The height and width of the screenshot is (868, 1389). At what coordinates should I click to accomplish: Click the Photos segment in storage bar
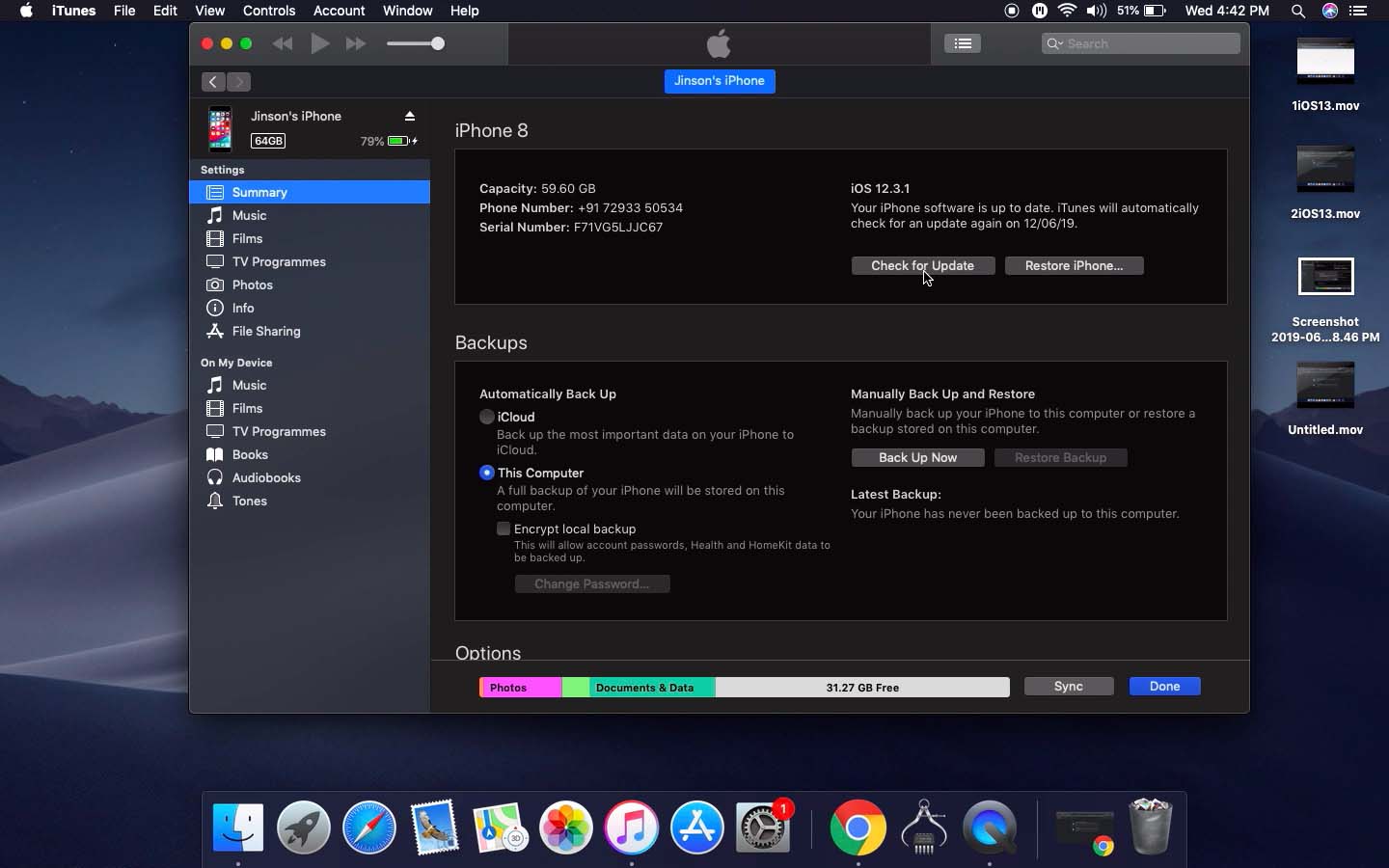[521, 688]
